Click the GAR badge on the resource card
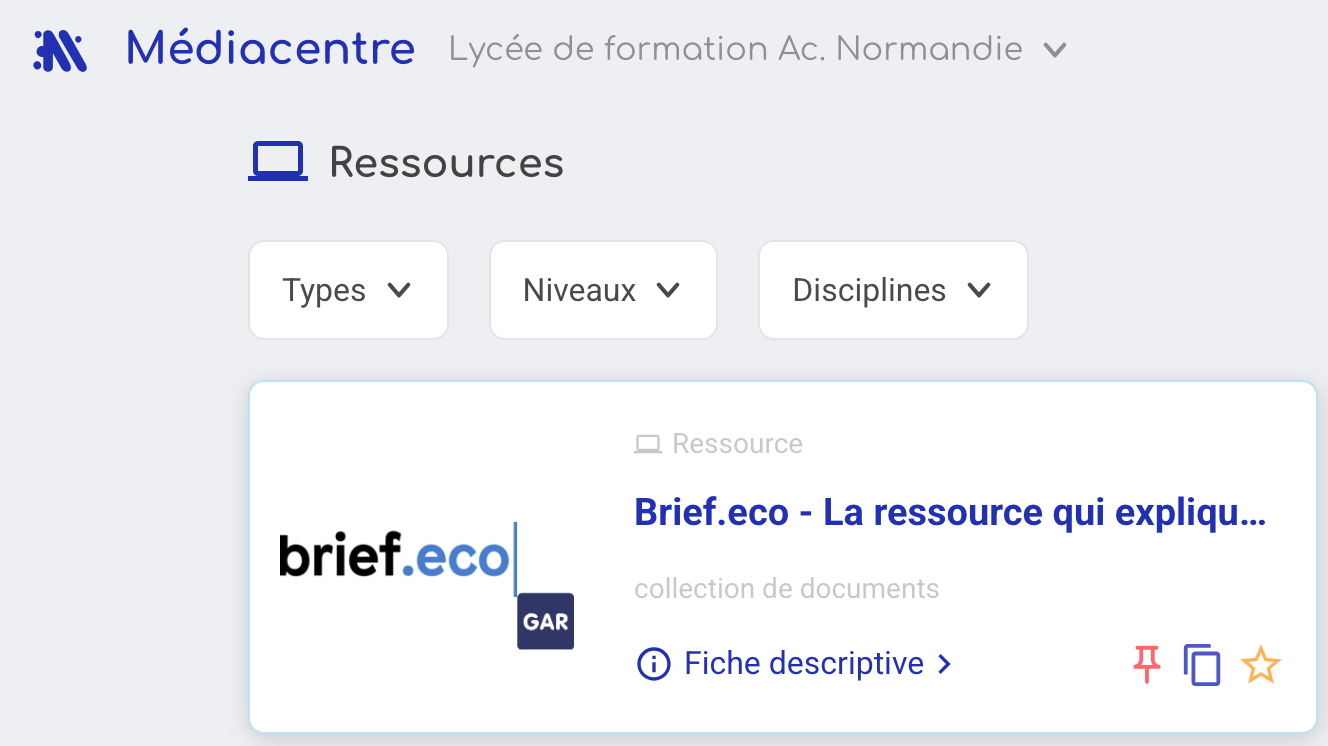Image resolution: width=1328 pixels, height=746 pixels. pos(545,622)
